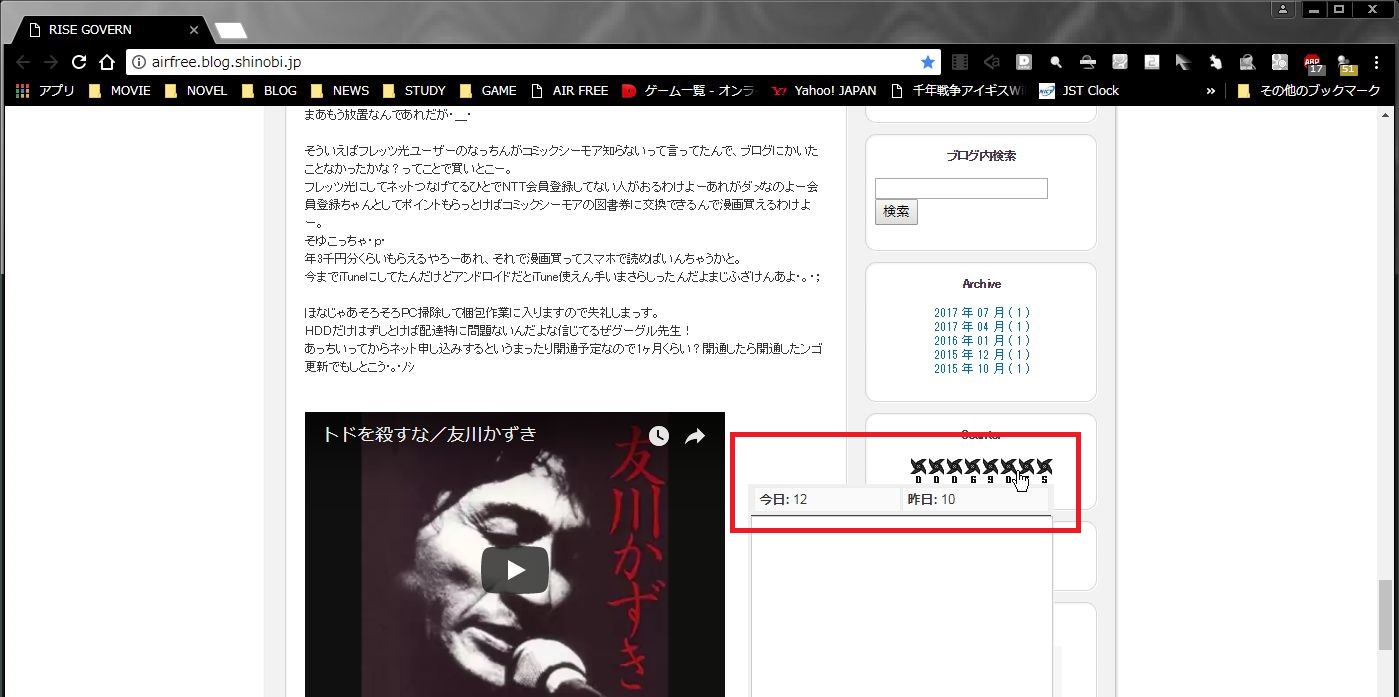1399x697 pixels.
Task: Click the Share arrow icon on video
Action: 695,435
